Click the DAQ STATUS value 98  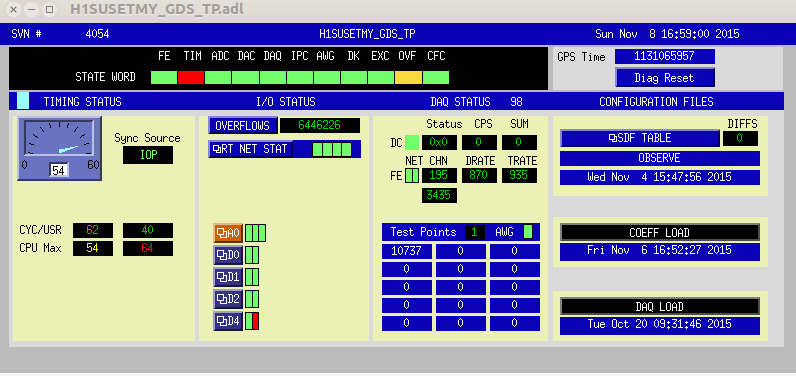(x=516, y=101)
